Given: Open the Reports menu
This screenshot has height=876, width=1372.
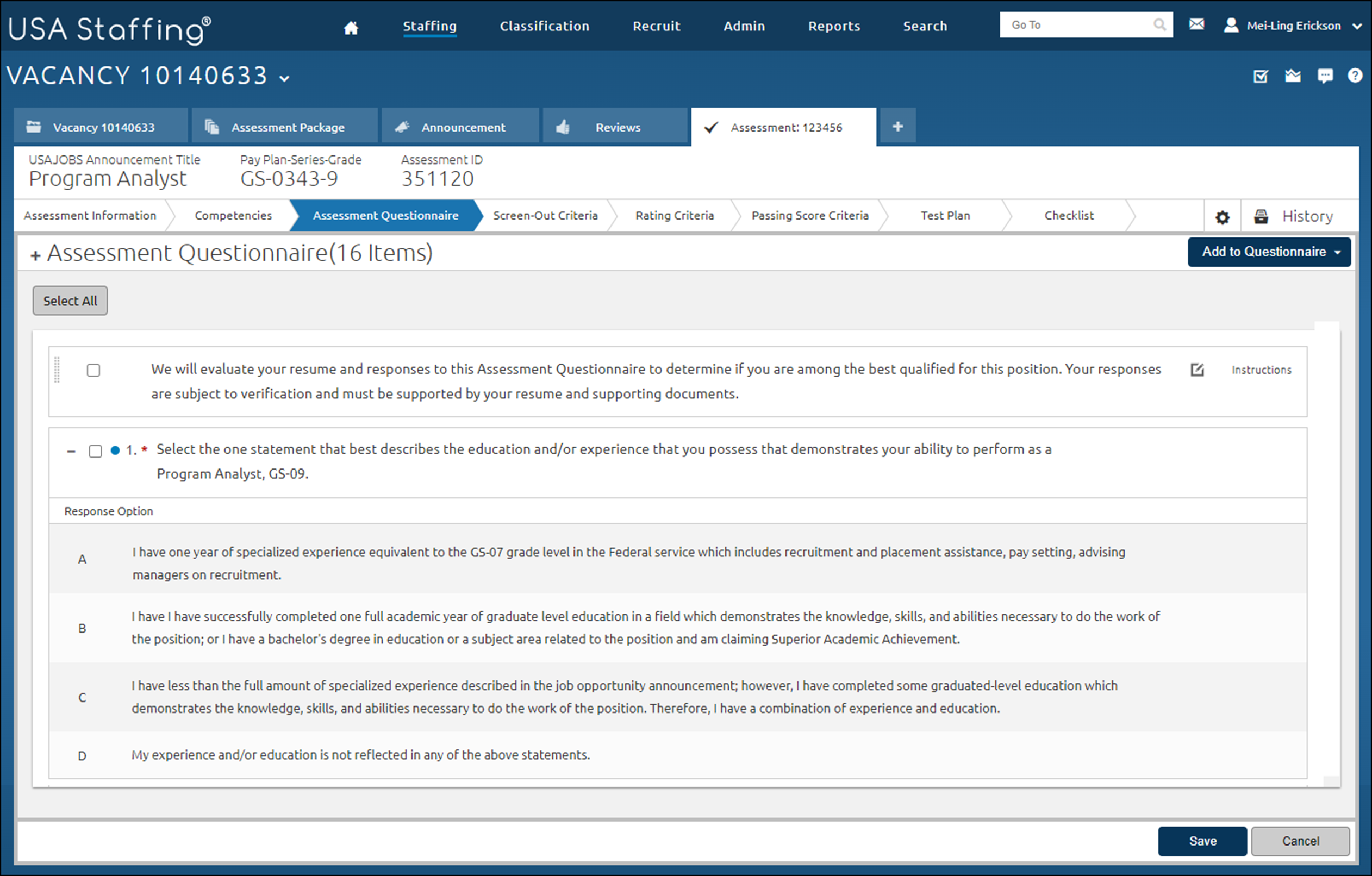Looking at the screenshot, I should 834,26.
